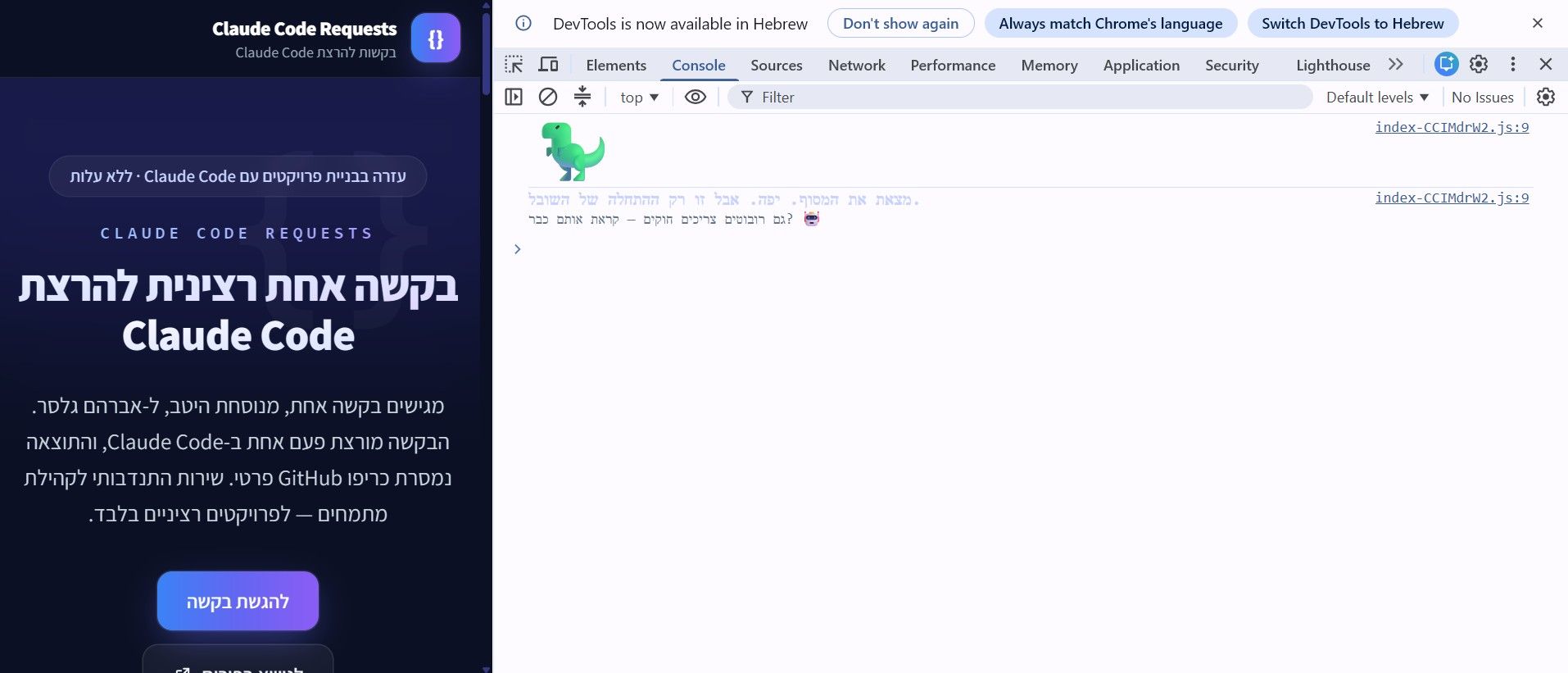
Task: Click the להגשת בקשה button
Action: (x=238, y=601)
